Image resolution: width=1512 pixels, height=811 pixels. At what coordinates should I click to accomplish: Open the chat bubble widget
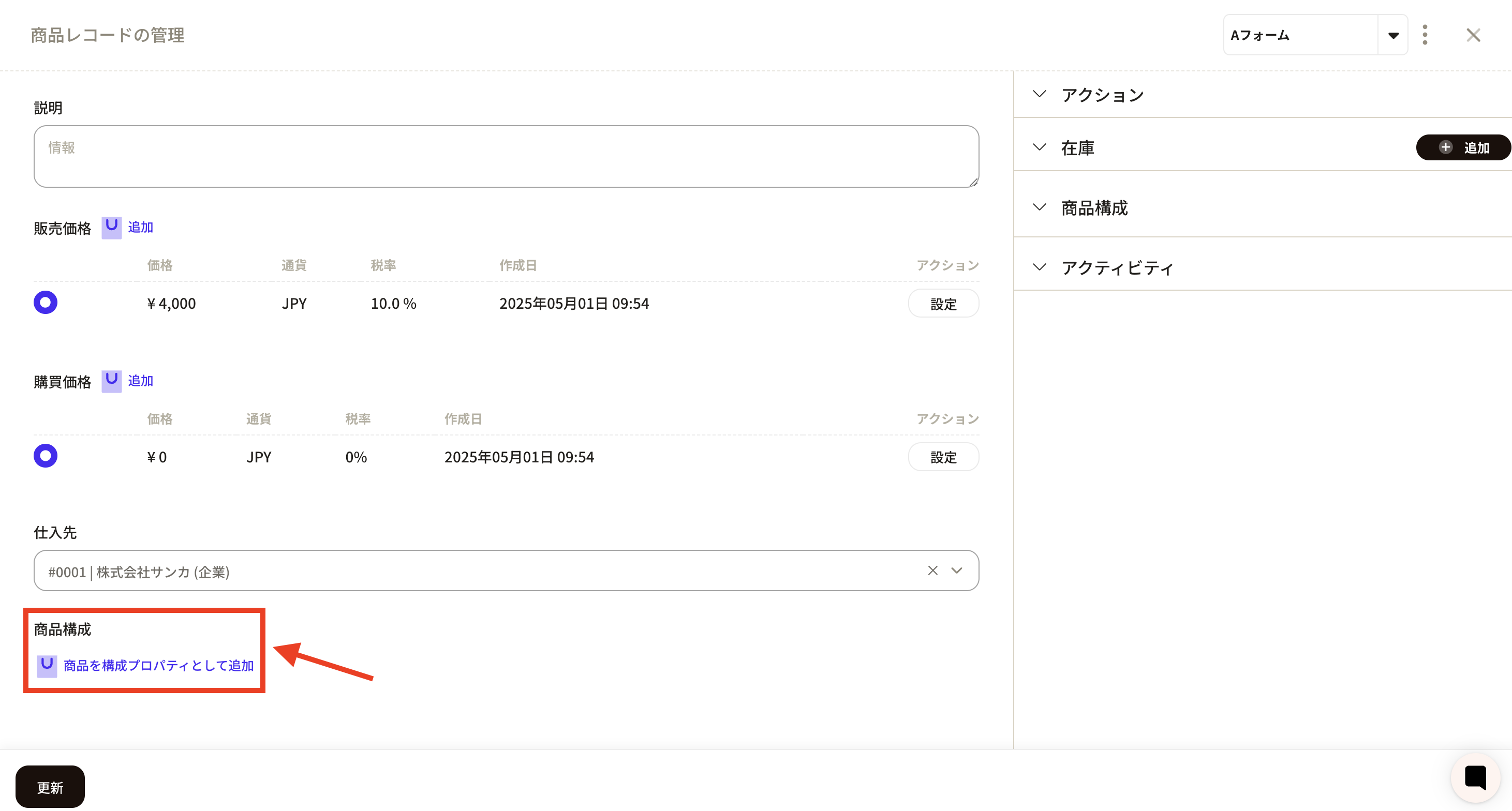(1475, 777)
